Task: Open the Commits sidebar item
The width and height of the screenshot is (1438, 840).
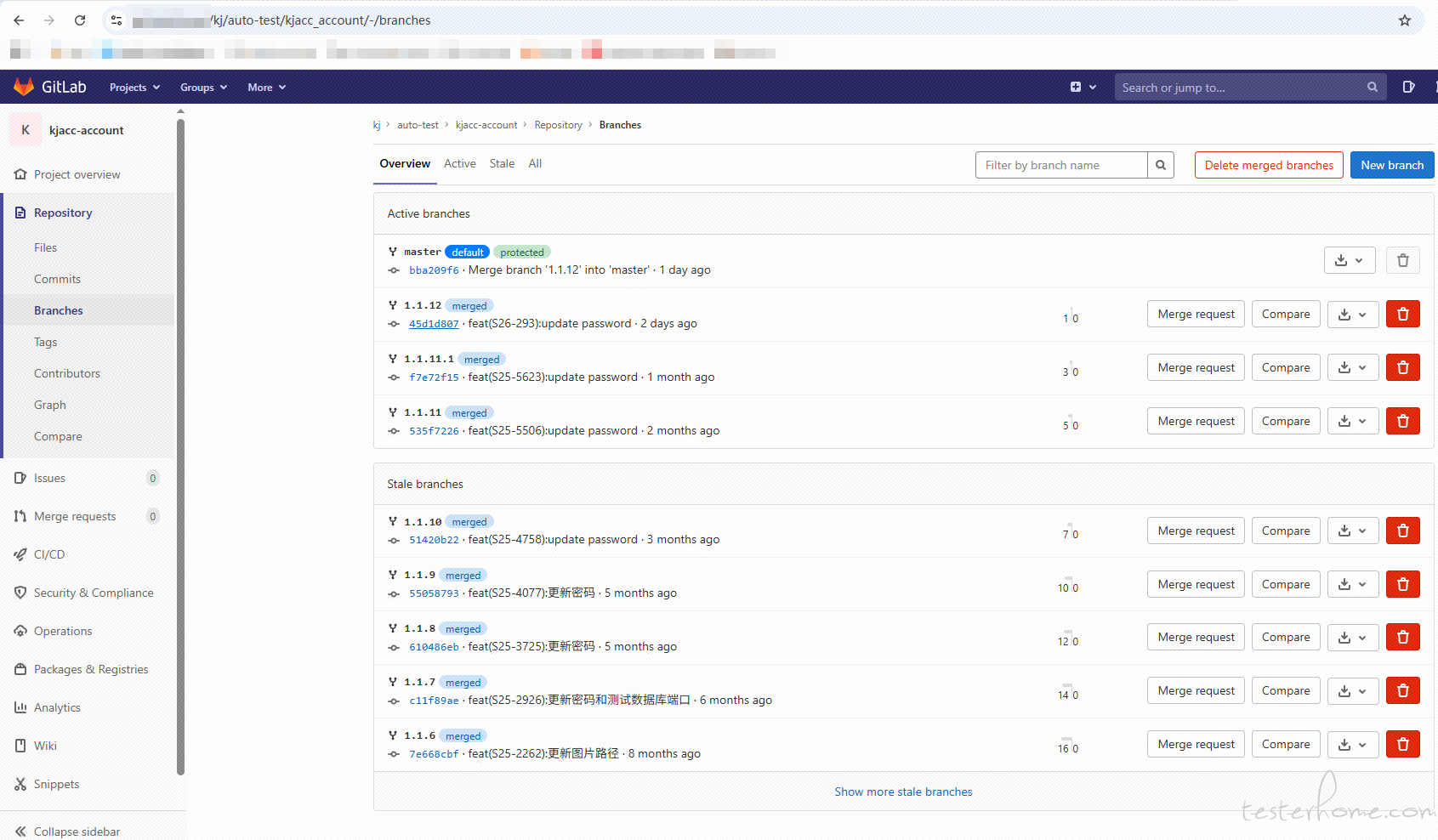Action: [x=57, y=279]
